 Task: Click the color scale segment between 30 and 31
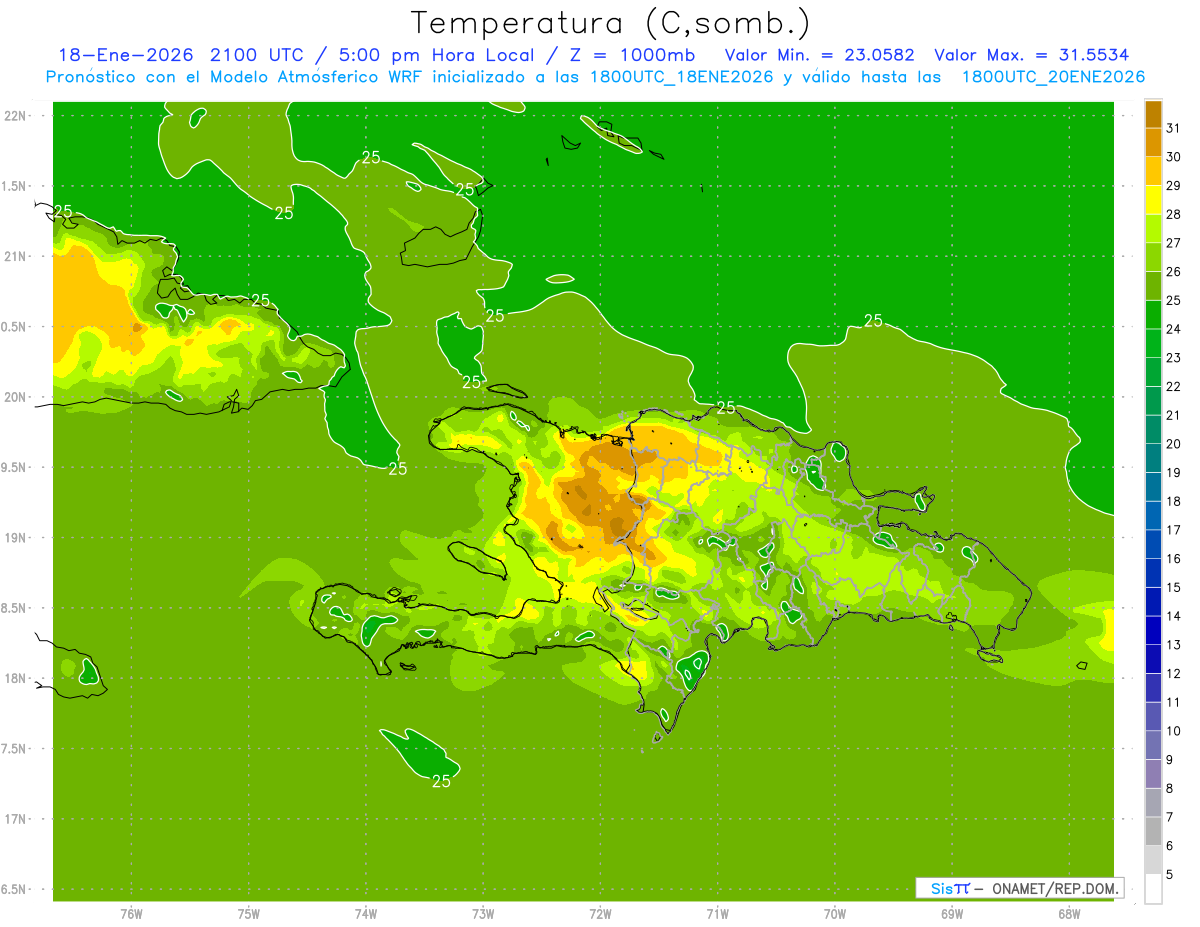pyautogui.click(x=1153, y=143)
